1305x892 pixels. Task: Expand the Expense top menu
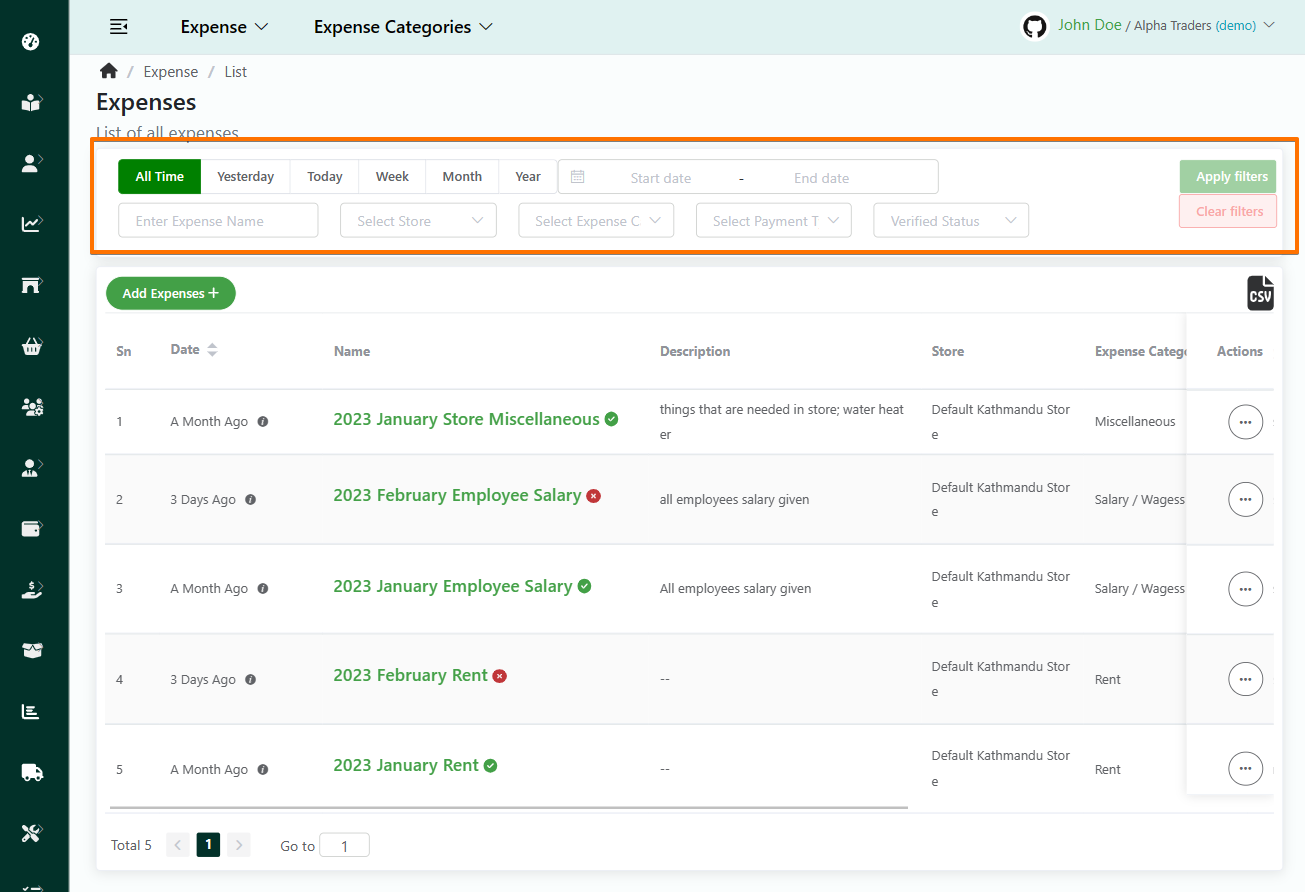224,27
